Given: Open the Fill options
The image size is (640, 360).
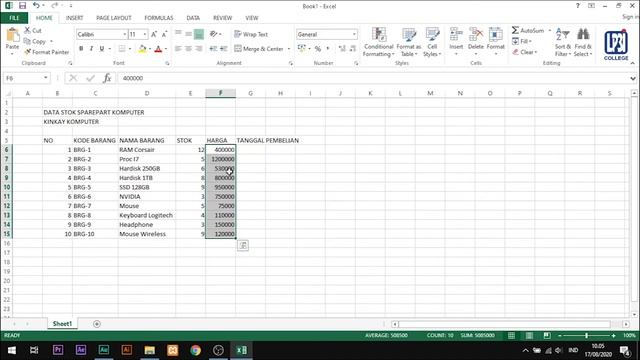Looking at the screenshot, I should pos(522,41).
